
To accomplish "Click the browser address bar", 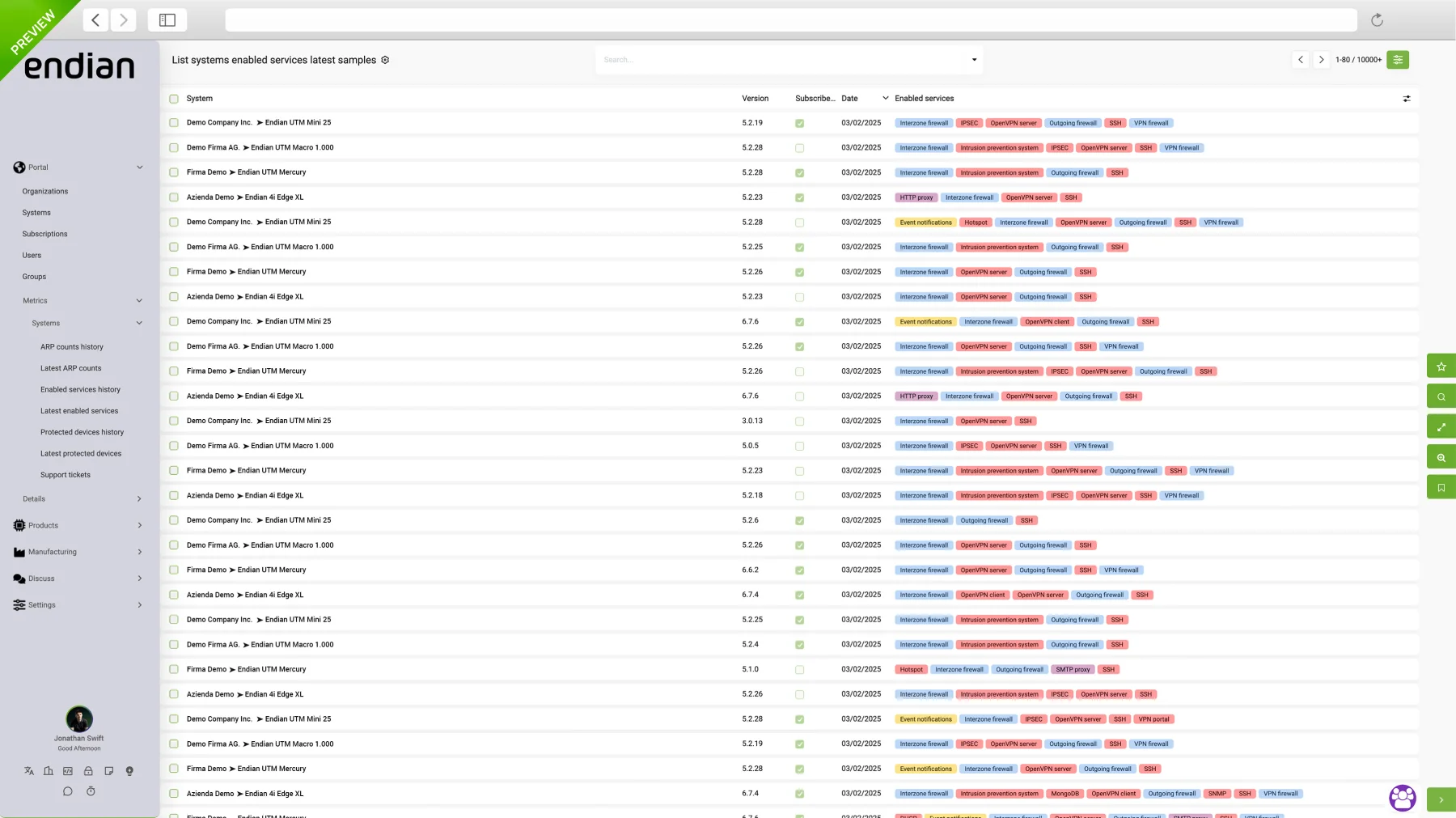I will pyautogui.click(x=791, y=20).
